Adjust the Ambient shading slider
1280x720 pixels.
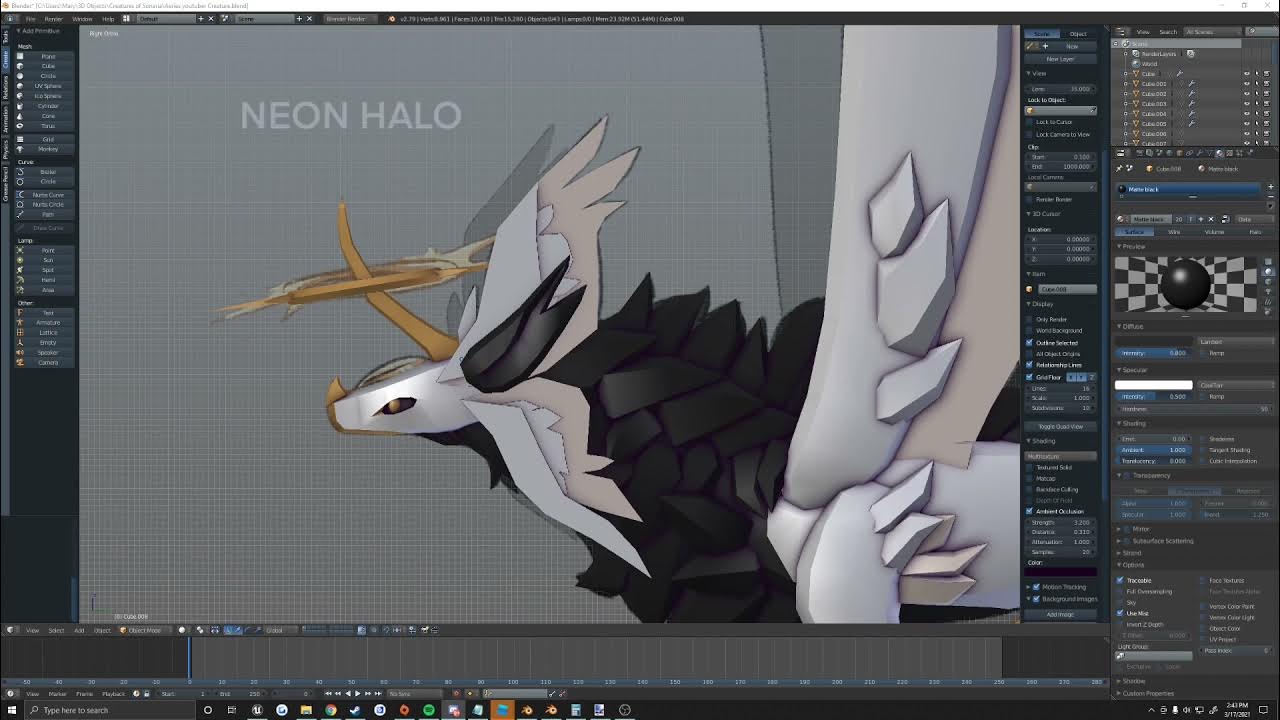(x=1154, y=450)
